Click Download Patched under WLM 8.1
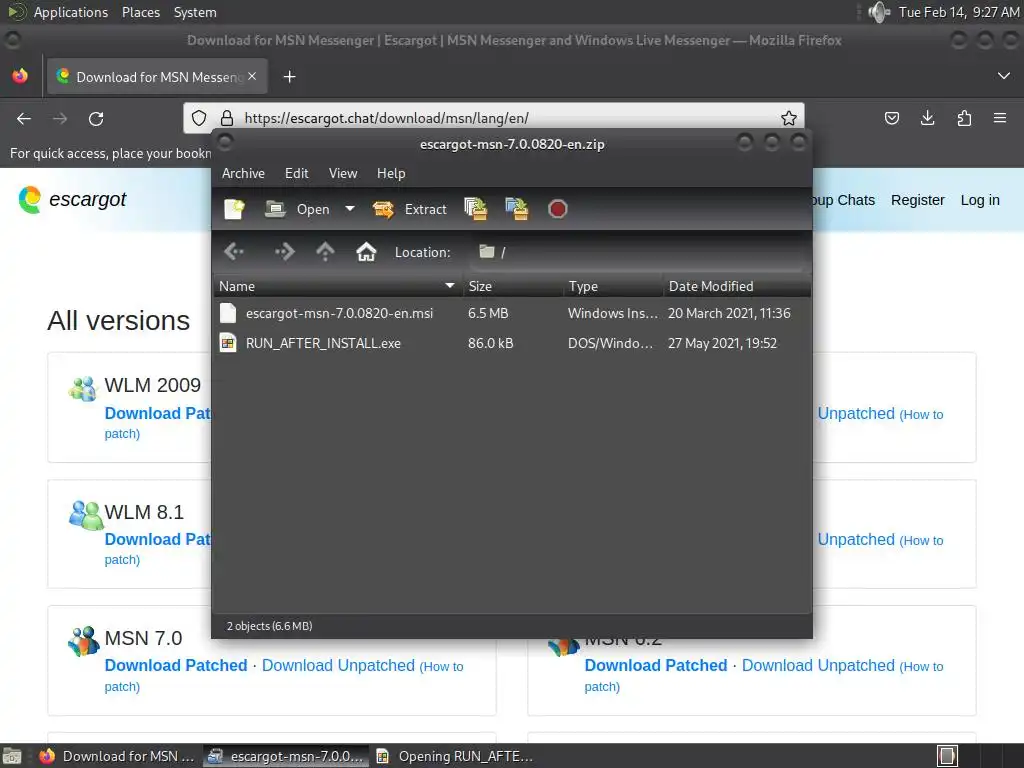 (157, 539)
